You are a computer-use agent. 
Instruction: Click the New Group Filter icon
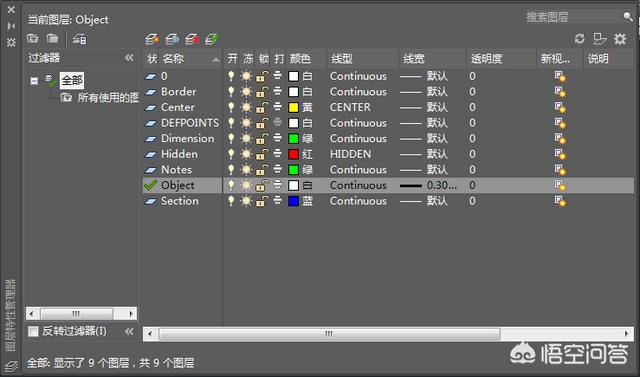tap(52, 39)
